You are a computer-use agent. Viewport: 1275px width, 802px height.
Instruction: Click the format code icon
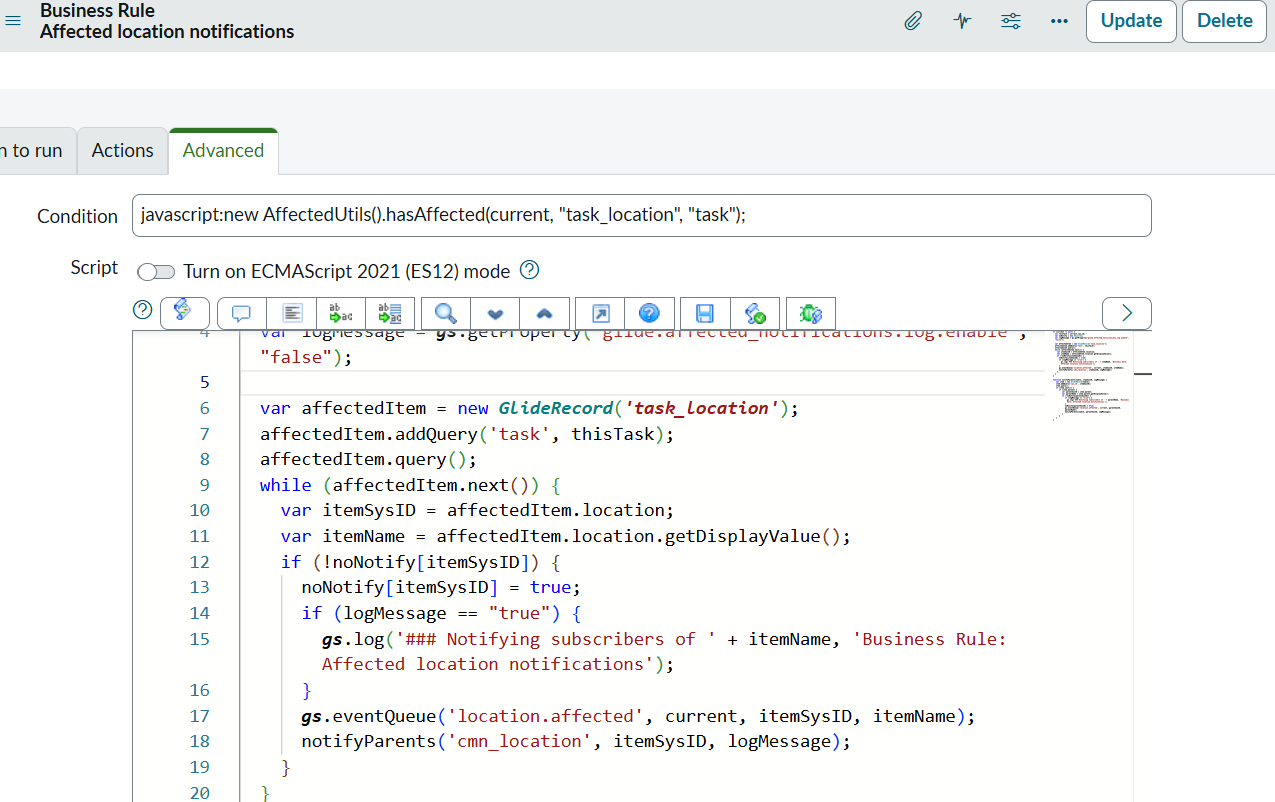(x=292, y=313)
